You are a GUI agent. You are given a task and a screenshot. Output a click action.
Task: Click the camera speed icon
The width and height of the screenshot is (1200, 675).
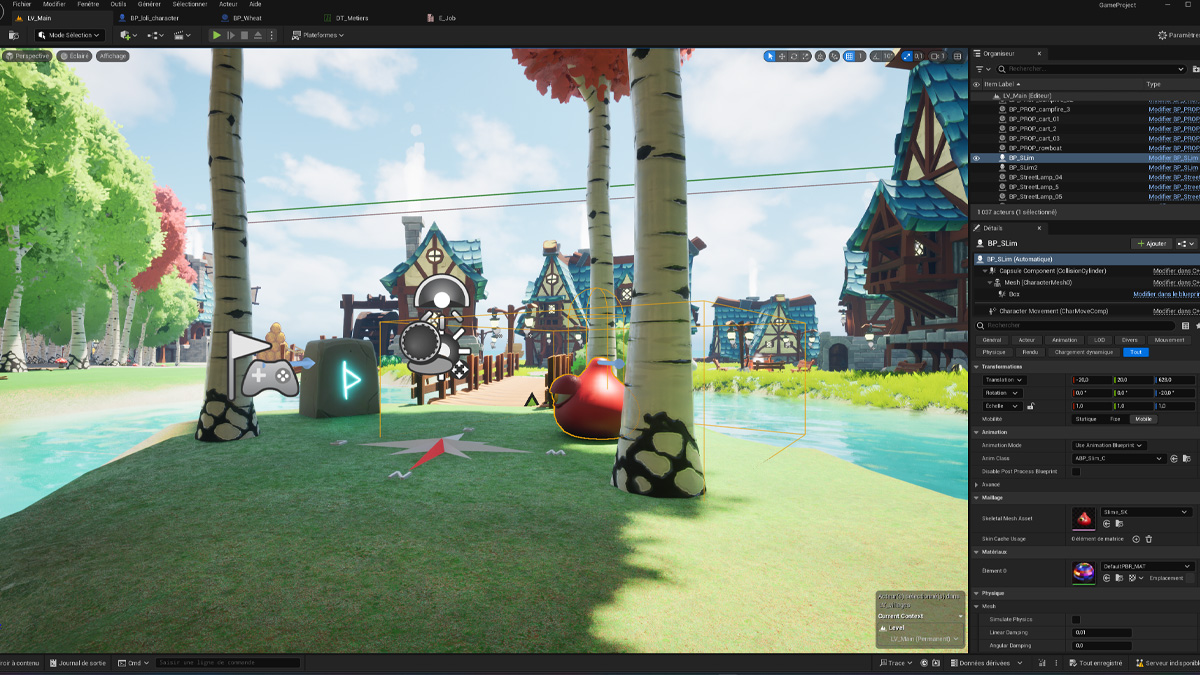tap(935, 56)
